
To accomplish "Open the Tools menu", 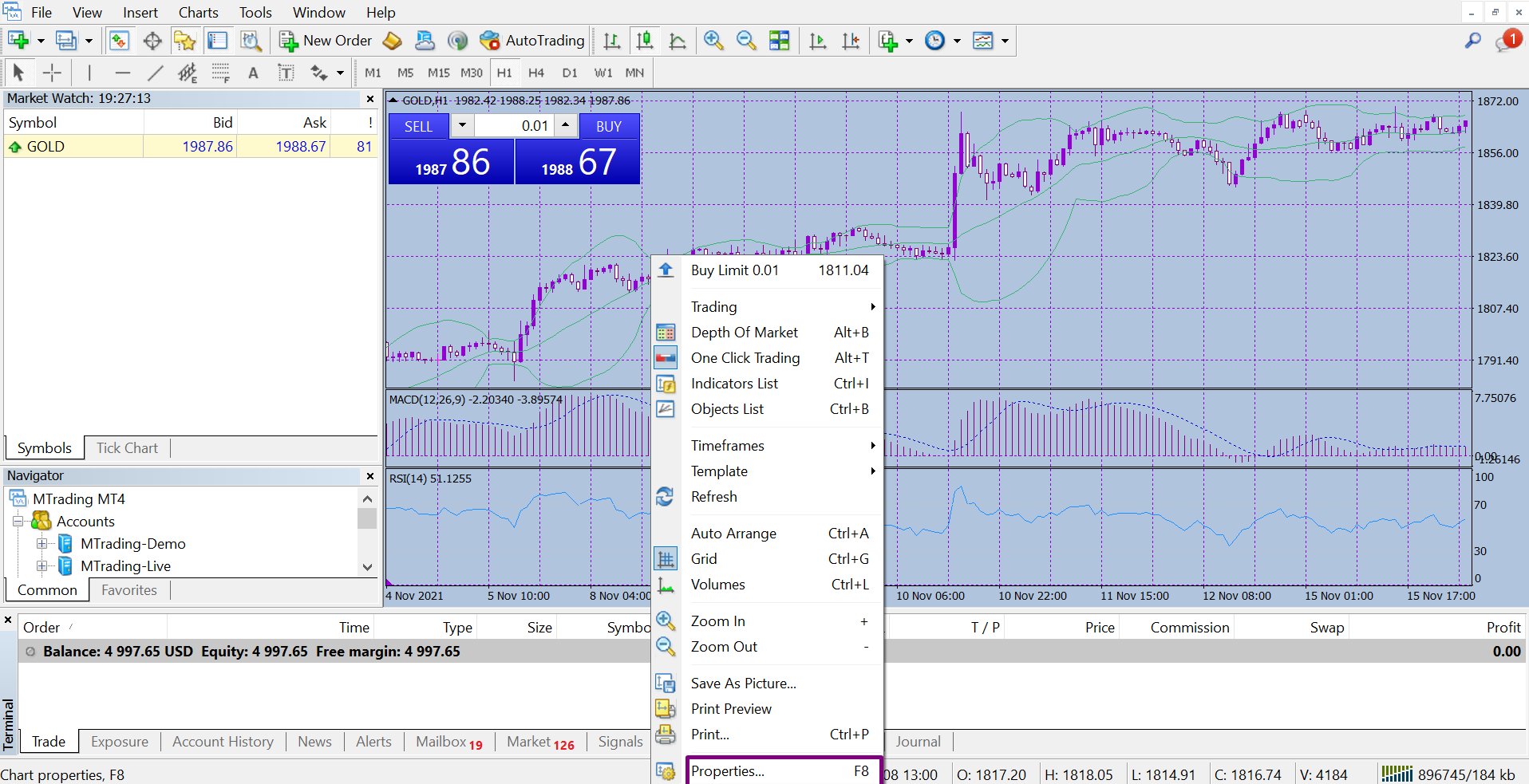I will tap(255, 13).
